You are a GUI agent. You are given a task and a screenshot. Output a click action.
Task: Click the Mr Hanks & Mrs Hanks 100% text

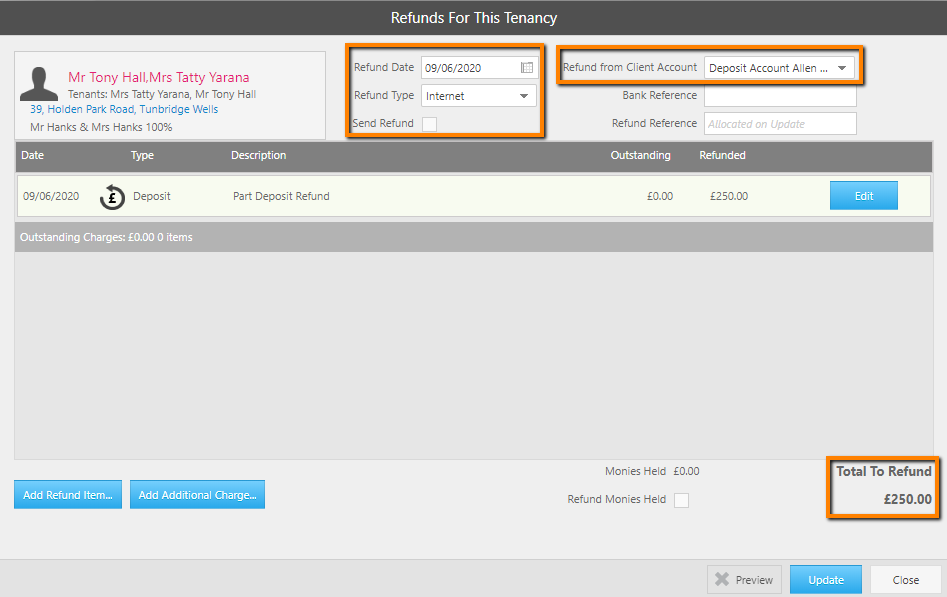101,127
